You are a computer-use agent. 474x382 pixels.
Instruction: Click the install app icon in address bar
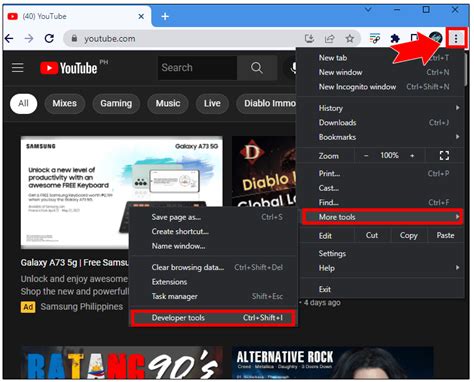tap(309, 39)
